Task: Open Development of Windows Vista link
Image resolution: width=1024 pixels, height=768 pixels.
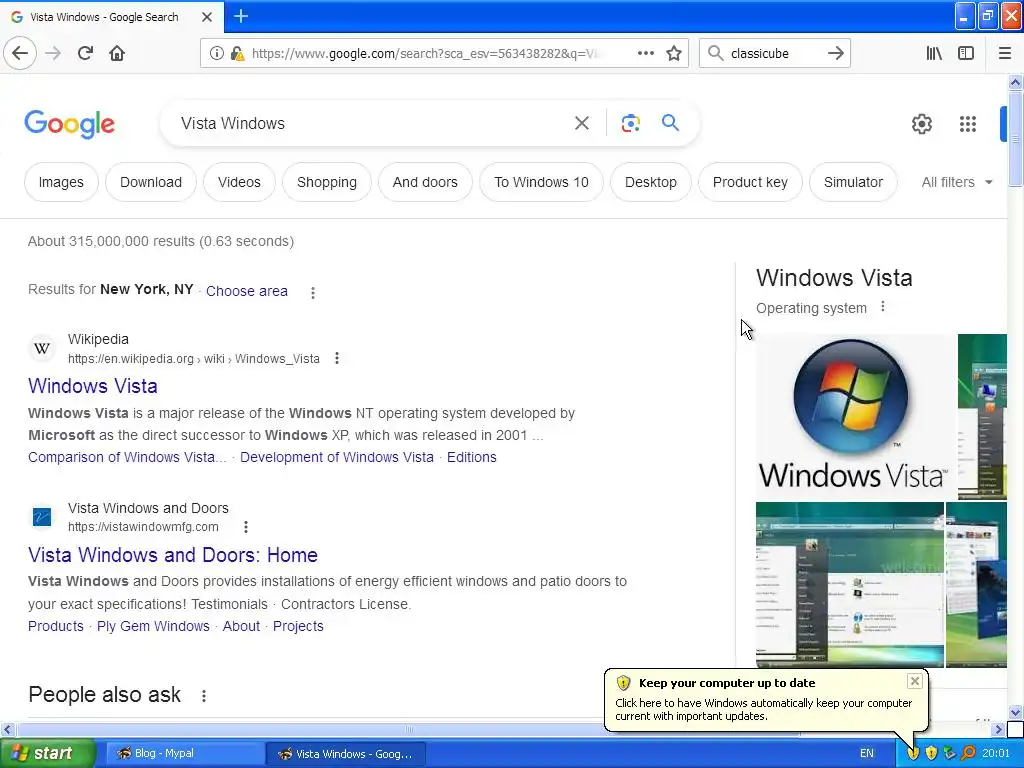Action: coord(336,457)
